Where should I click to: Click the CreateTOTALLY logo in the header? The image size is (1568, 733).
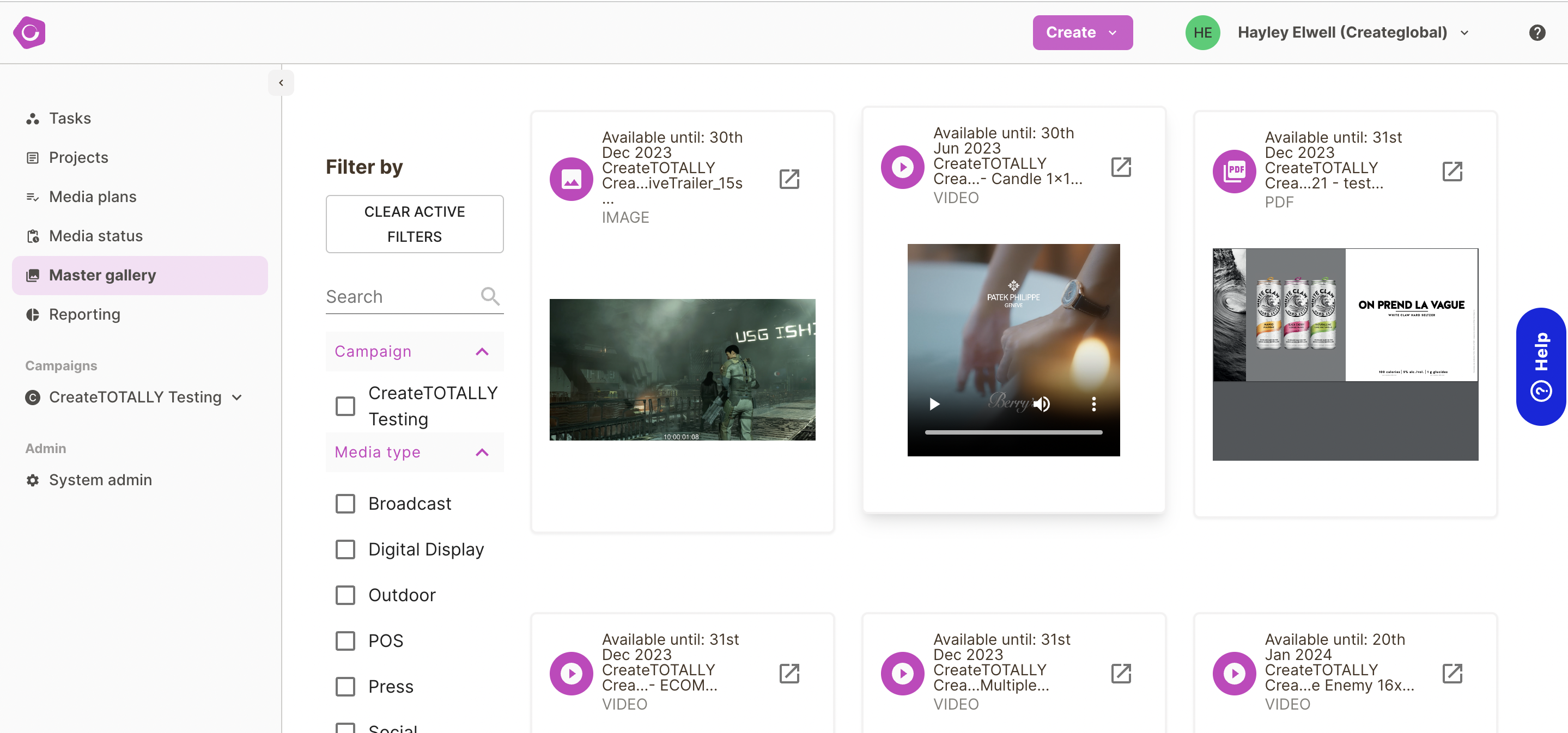29,33
